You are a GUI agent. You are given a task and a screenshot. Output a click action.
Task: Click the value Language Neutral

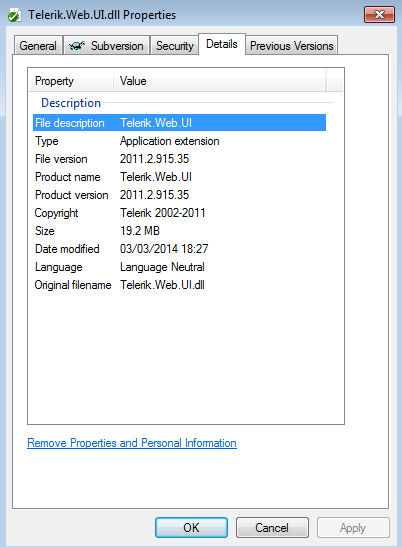pyautogui.click(x=162, y=267)
